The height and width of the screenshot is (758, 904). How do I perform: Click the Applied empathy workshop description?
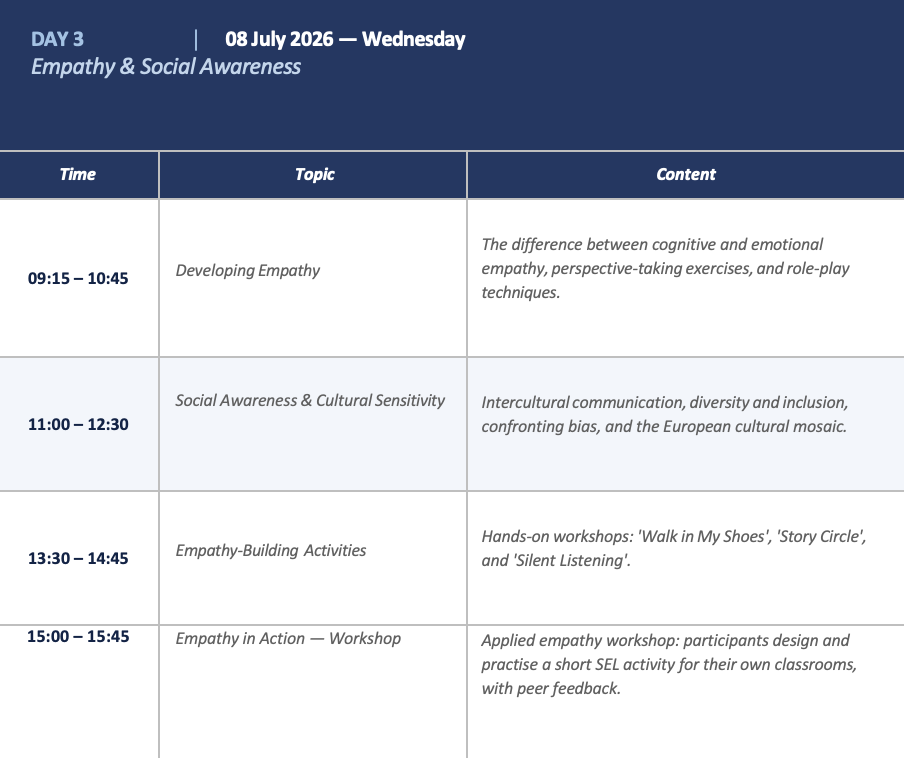tap(669, 664)
